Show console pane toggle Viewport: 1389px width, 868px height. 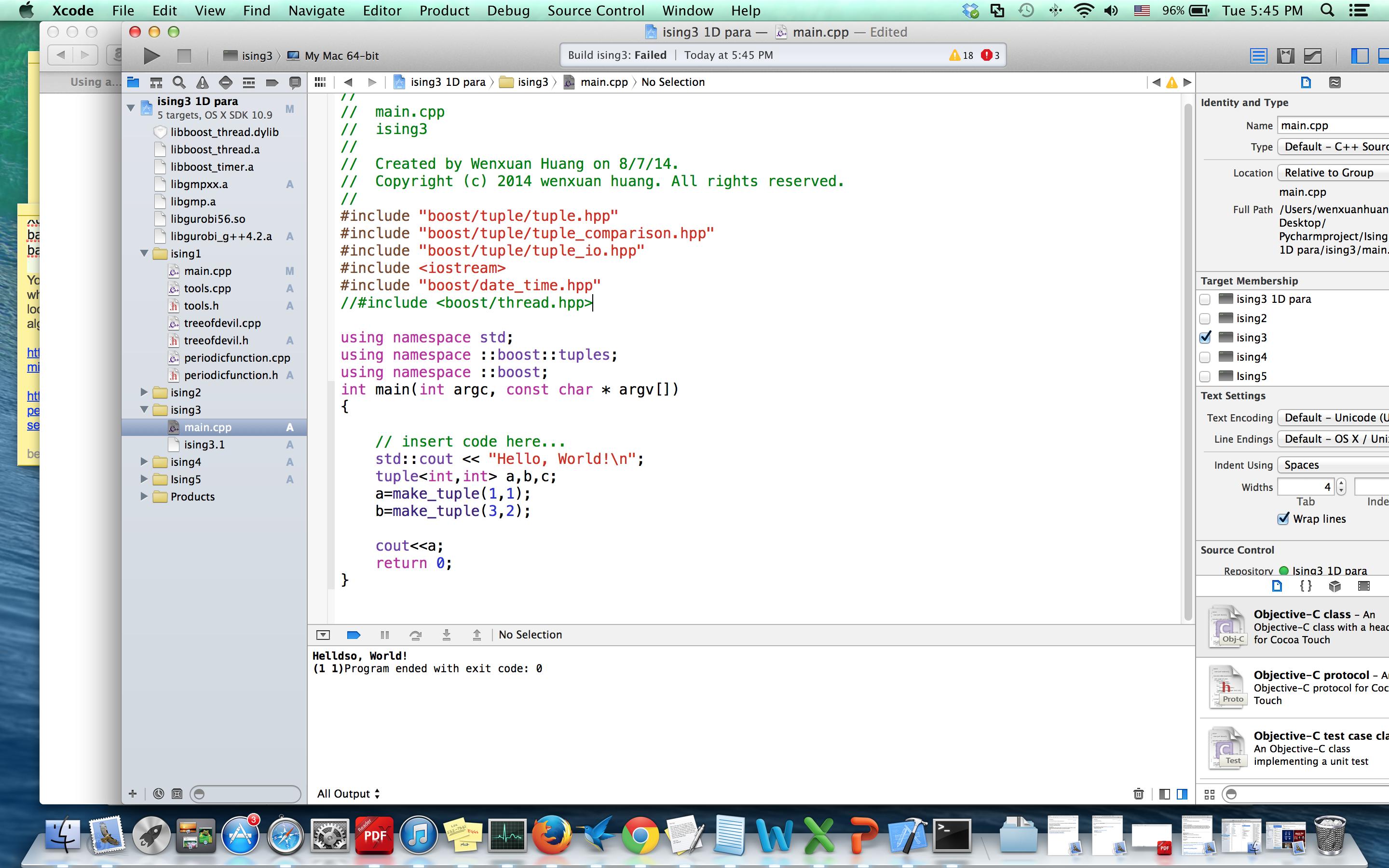1183,794
